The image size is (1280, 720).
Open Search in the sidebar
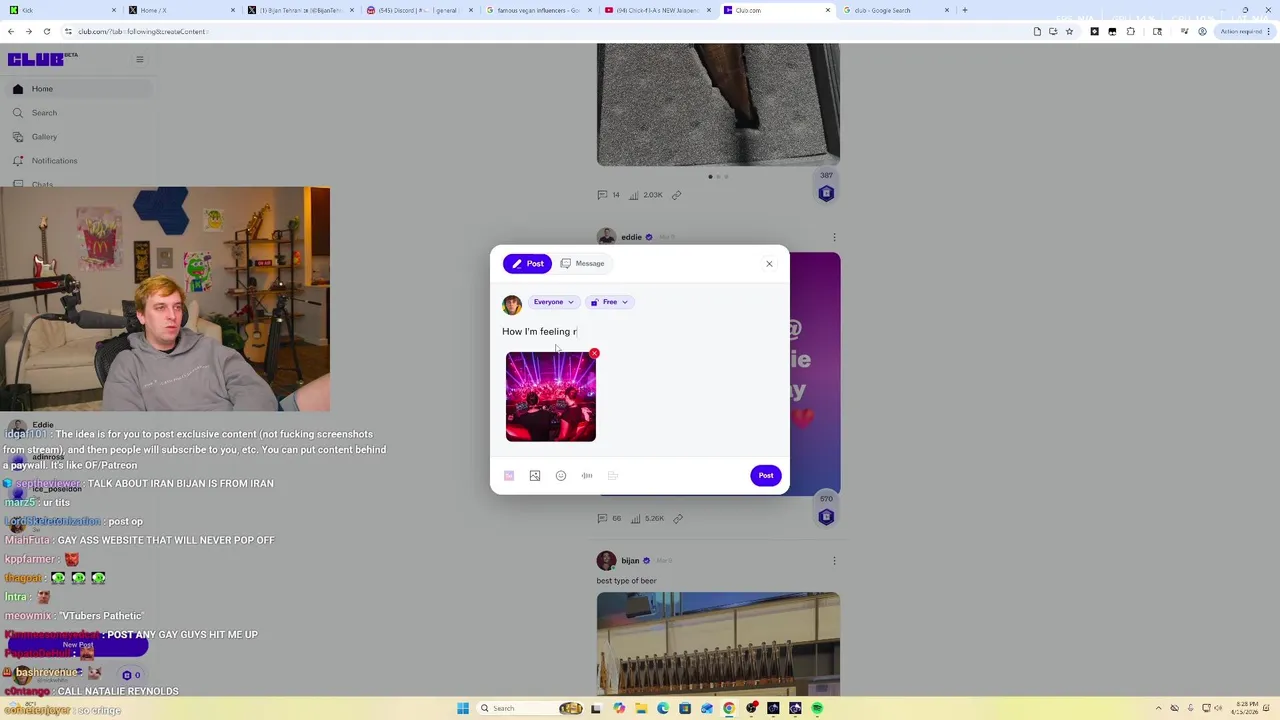coord(77,113)
